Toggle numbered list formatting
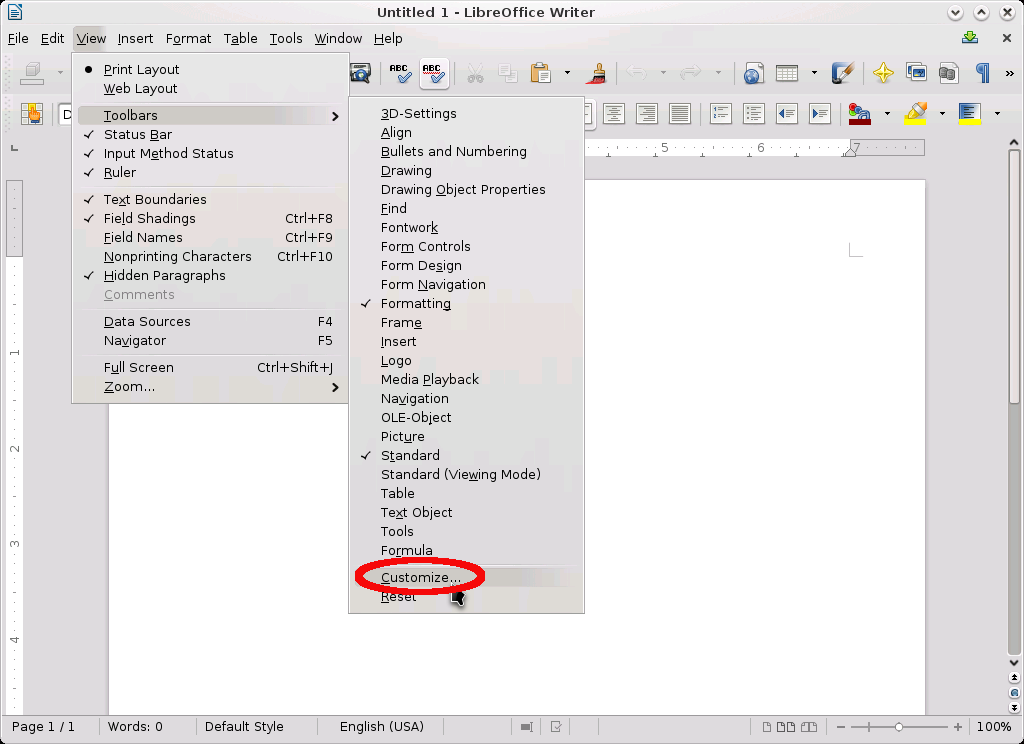Image resolution: width=1024 pixels, height=744 pixels. 720,113
